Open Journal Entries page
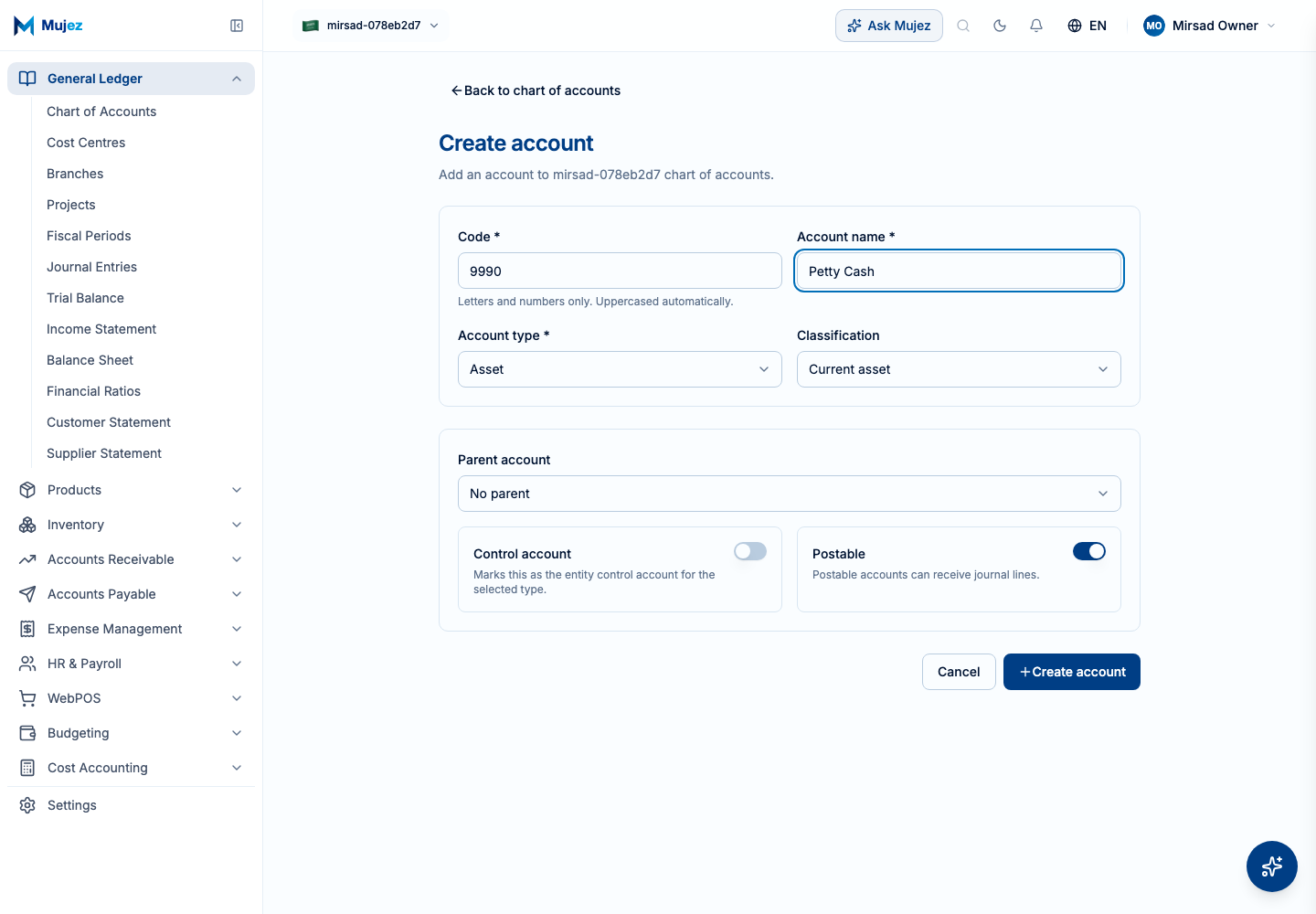1316x914 pixels. (x=91, y=267)
